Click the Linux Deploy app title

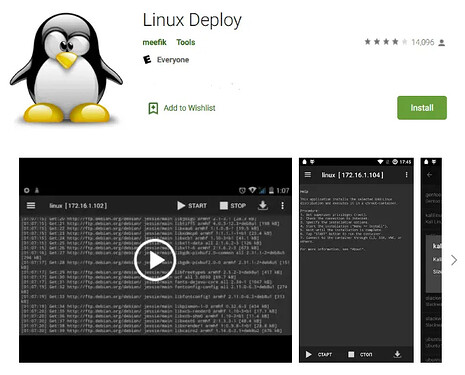[192, 20]
